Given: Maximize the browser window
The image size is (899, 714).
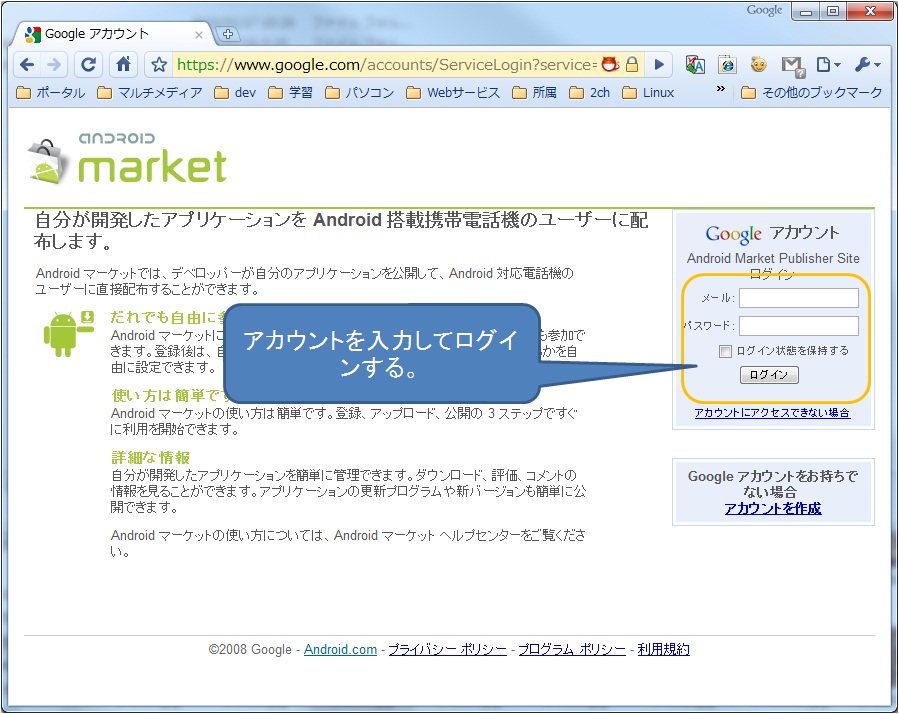Looking at the screenshot, I should coord(832,11).
